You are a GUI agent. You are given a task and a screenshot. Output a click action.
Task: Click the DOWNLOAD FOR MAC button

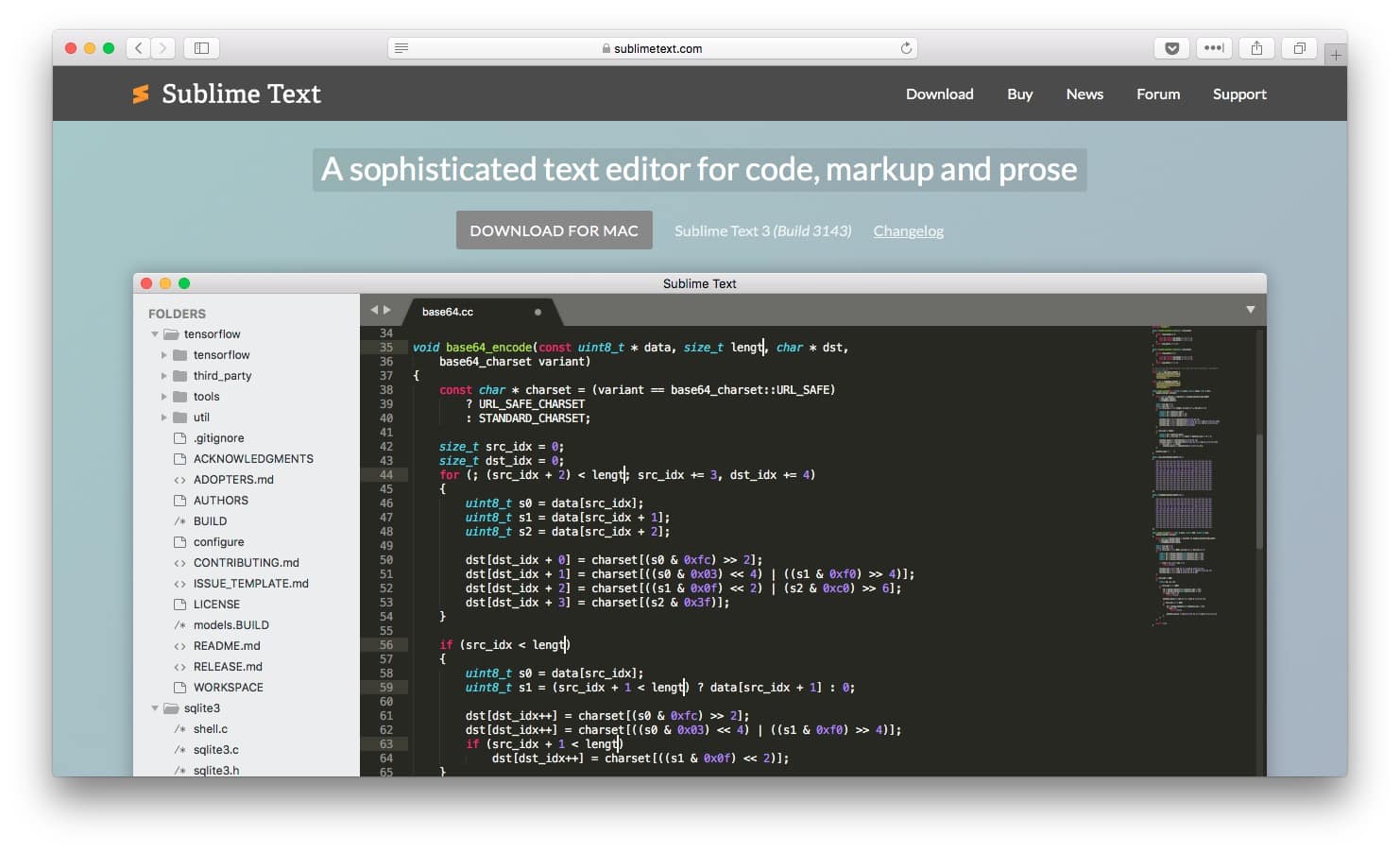[x=554, y=230]
